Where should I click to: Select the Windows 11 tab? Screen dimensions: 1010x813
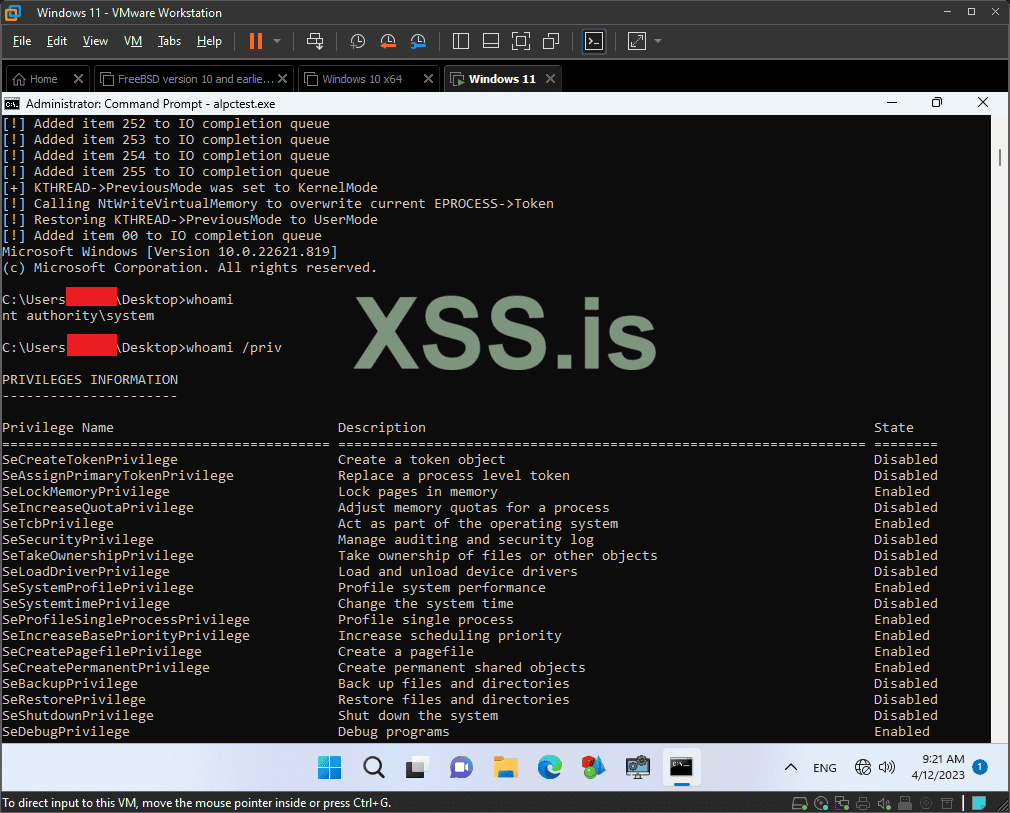[502, 79]
